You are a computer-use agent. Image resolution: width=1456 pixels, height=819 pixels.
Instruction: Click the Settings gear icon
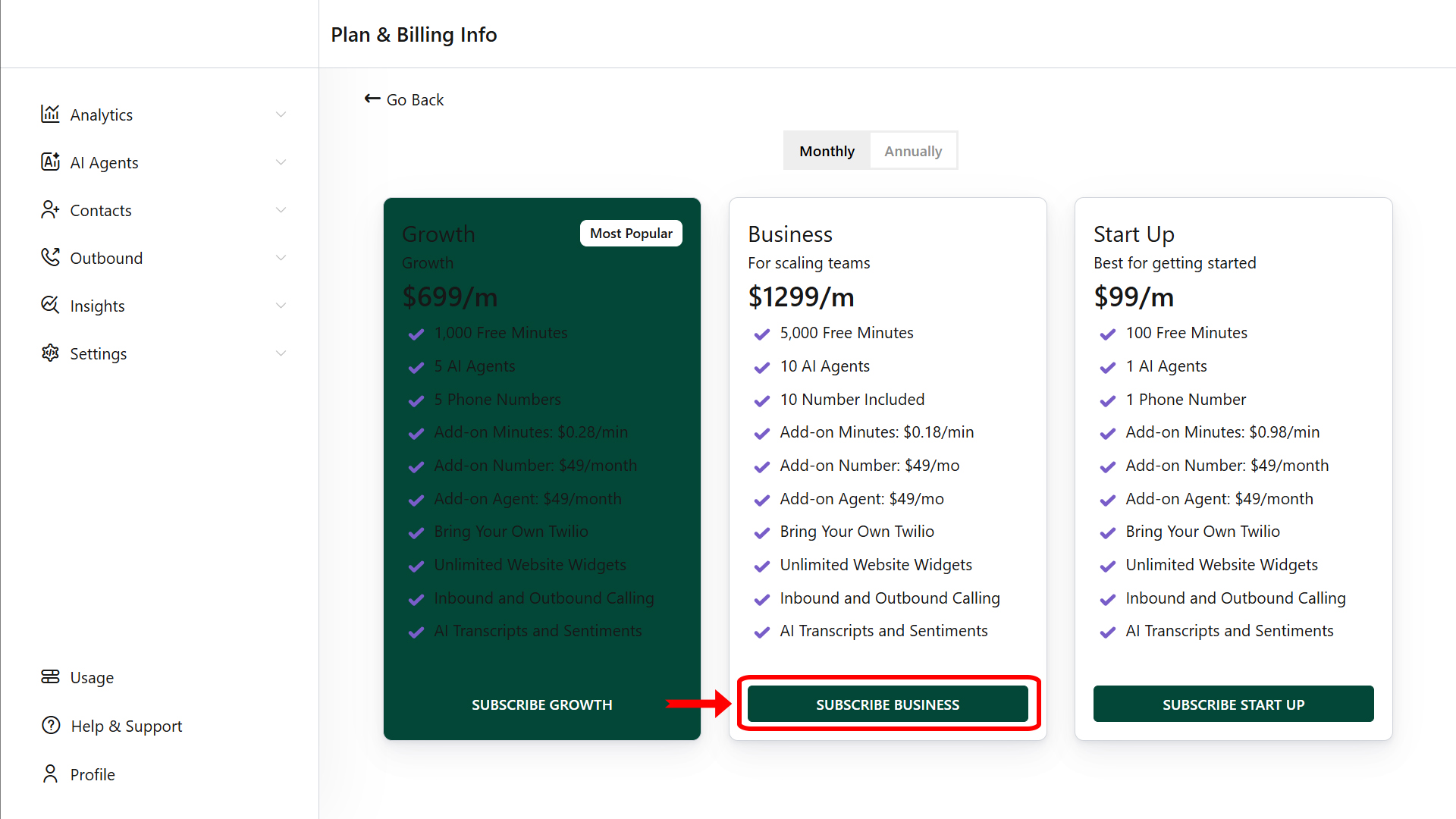[50, 353]
